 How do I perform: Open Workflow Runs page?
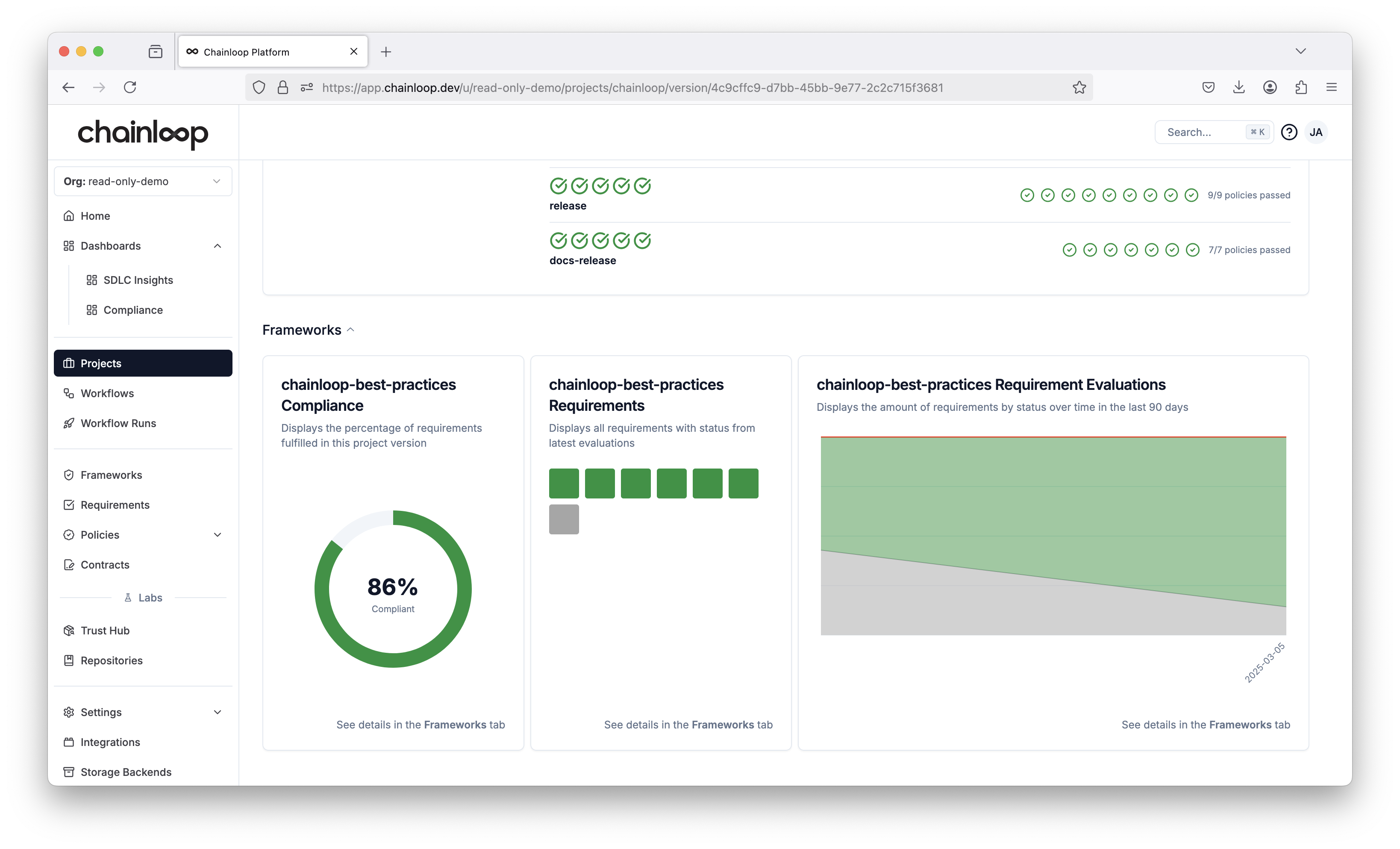pos(143,423)
